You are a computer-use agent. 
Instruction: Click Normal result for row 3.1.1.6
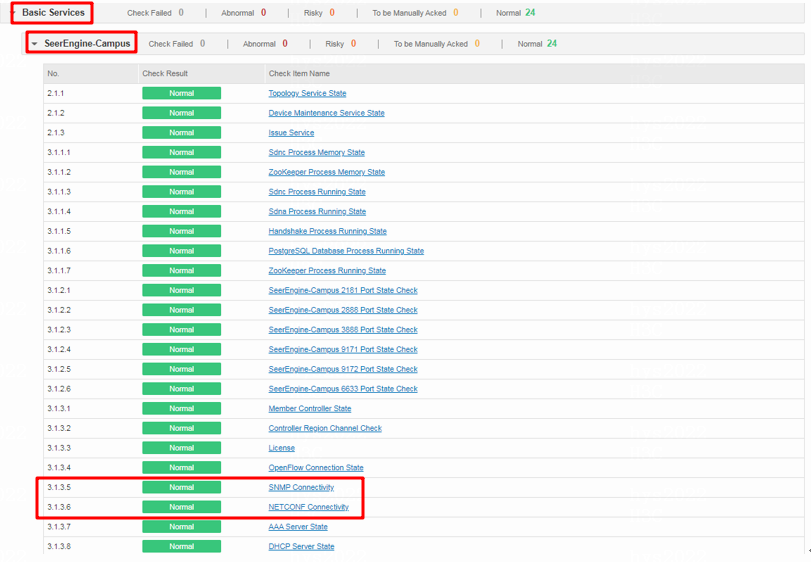(x=182, y=250)
